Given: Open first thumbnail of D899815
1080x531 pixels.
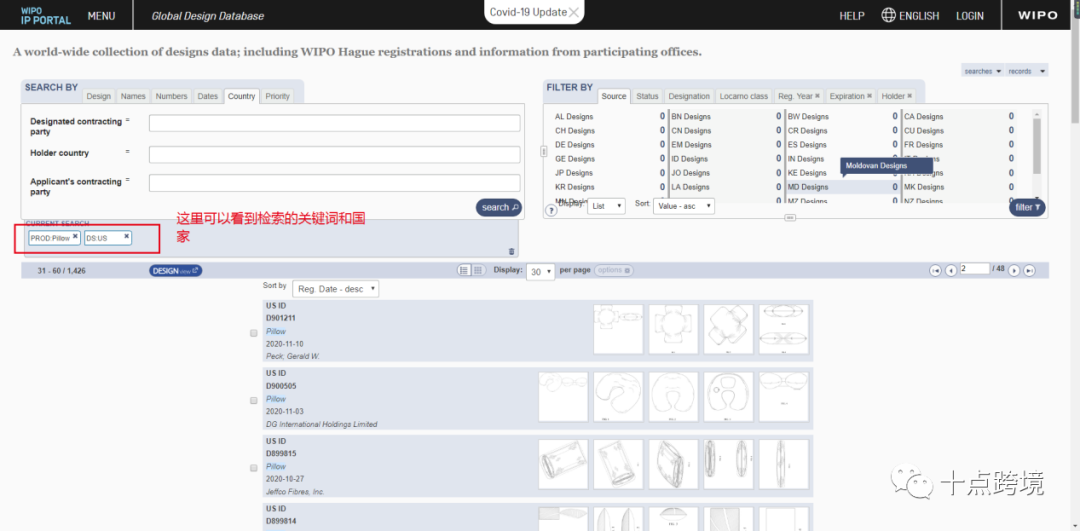Looking at the screenshot, I should click(563, 465).
